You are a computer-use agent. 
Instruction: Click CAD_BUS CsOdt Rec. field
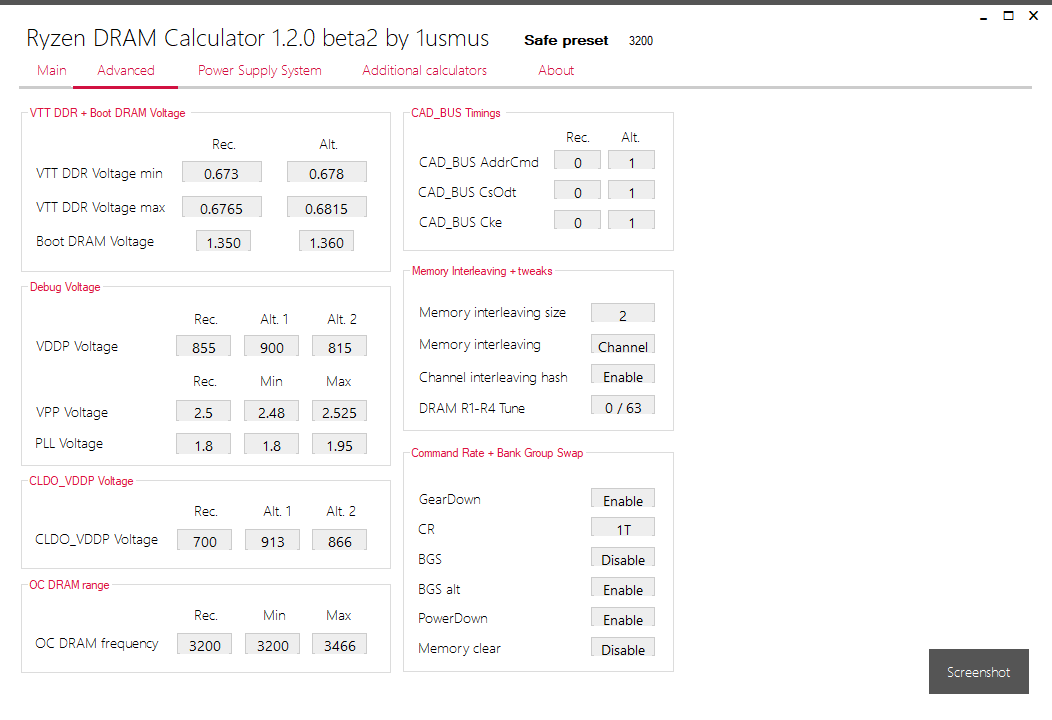[578, 192]
